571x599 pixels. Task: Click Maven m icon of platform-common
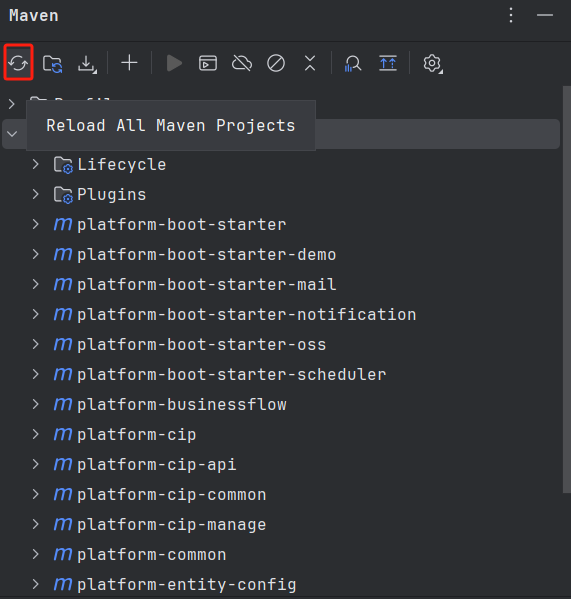[63, 554]
